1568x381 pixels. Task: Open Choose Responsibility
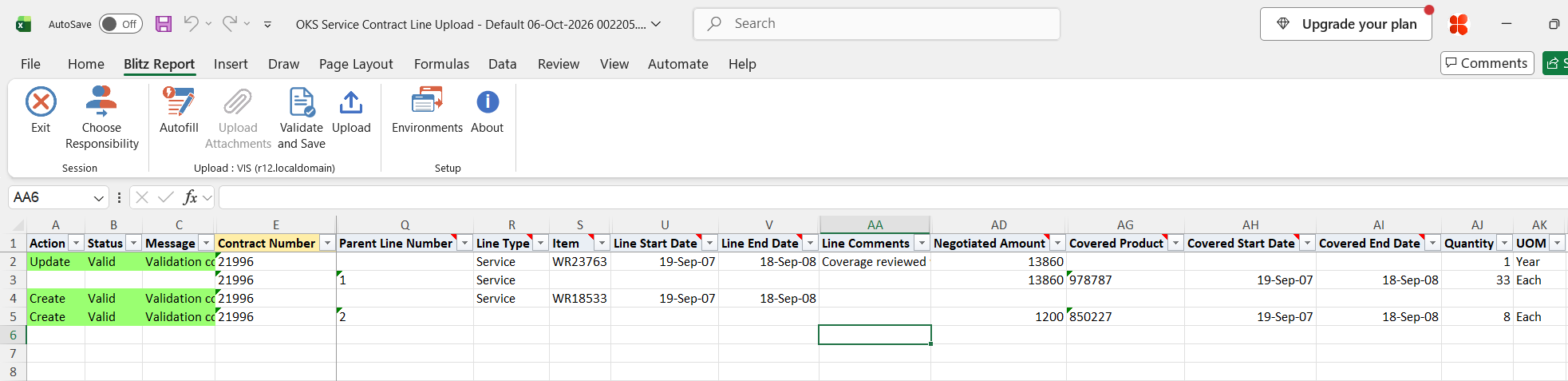[x=101, y=118]
